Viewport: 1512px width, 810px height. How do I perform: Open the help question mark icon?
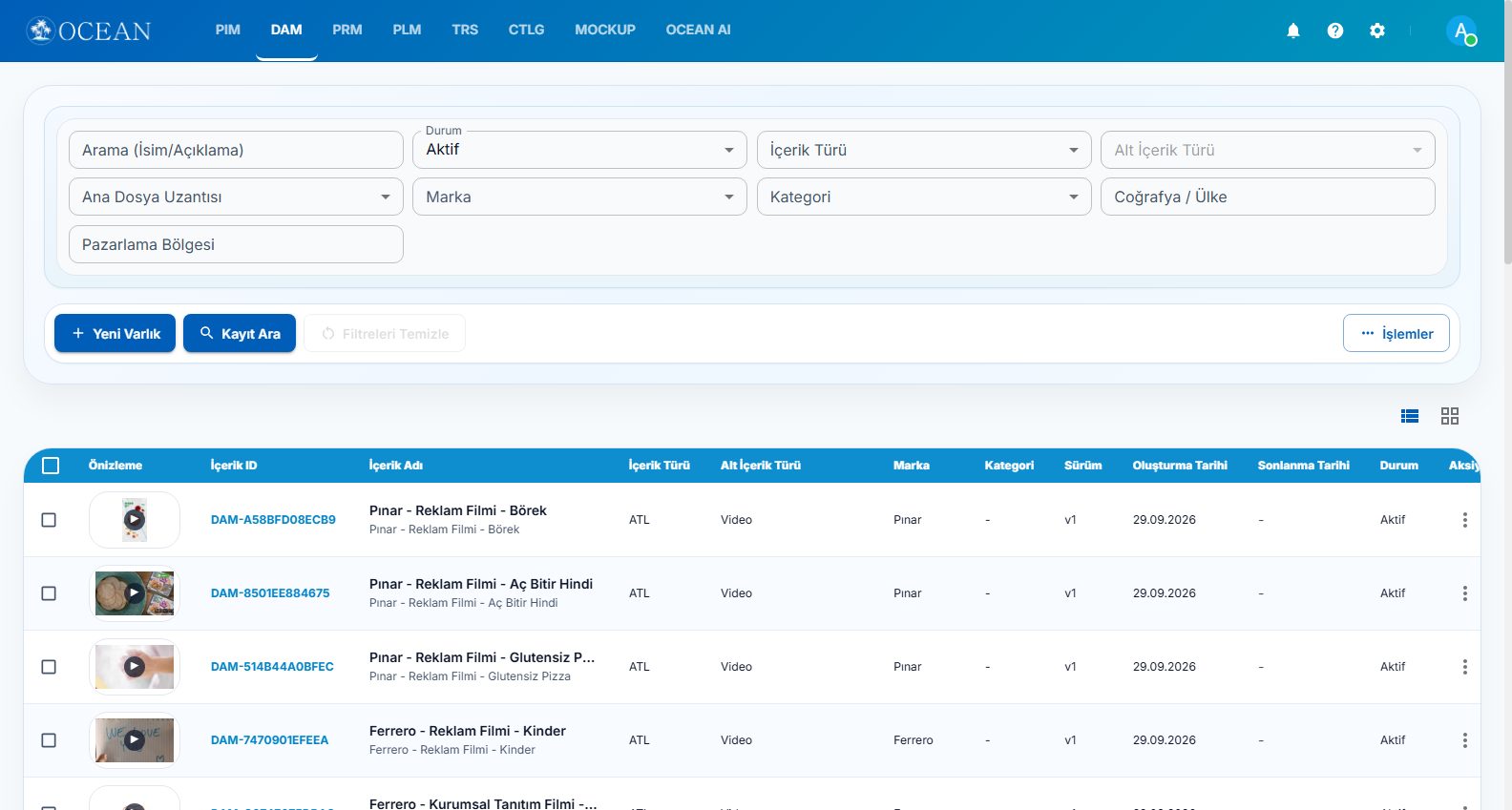pos(1335,31)
